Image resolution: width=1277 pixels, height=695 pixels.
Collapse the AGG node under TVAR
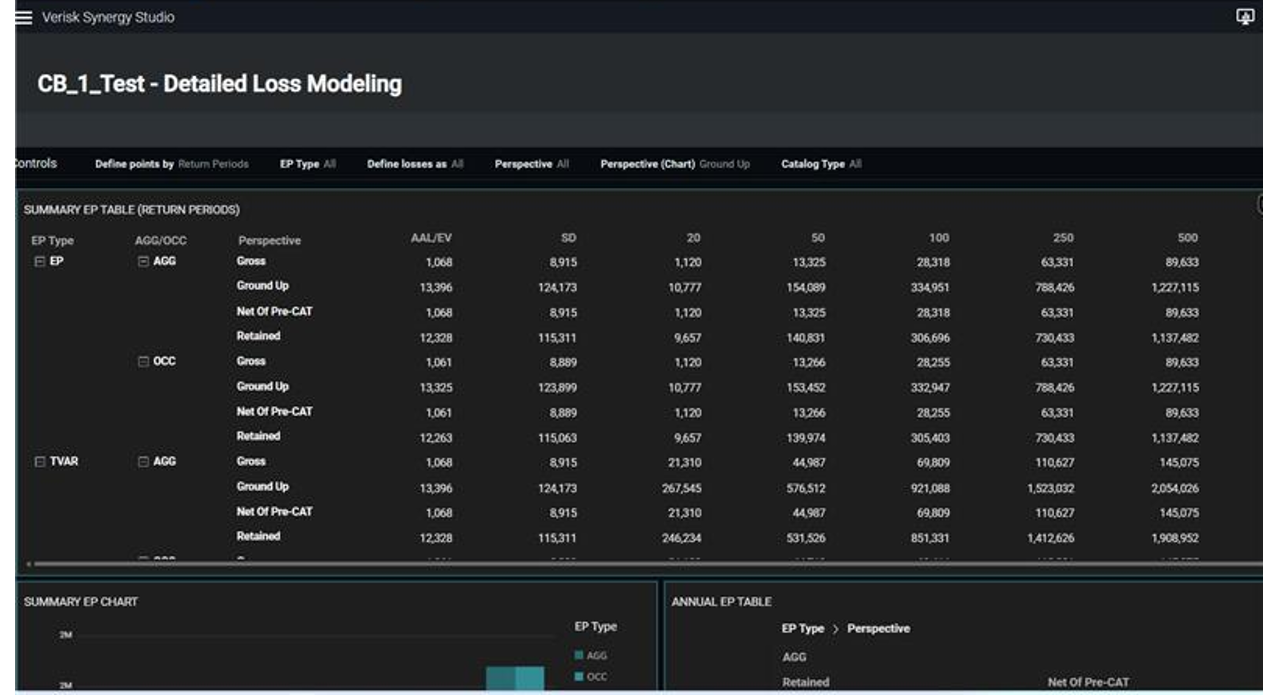click(x=143, y=462)
